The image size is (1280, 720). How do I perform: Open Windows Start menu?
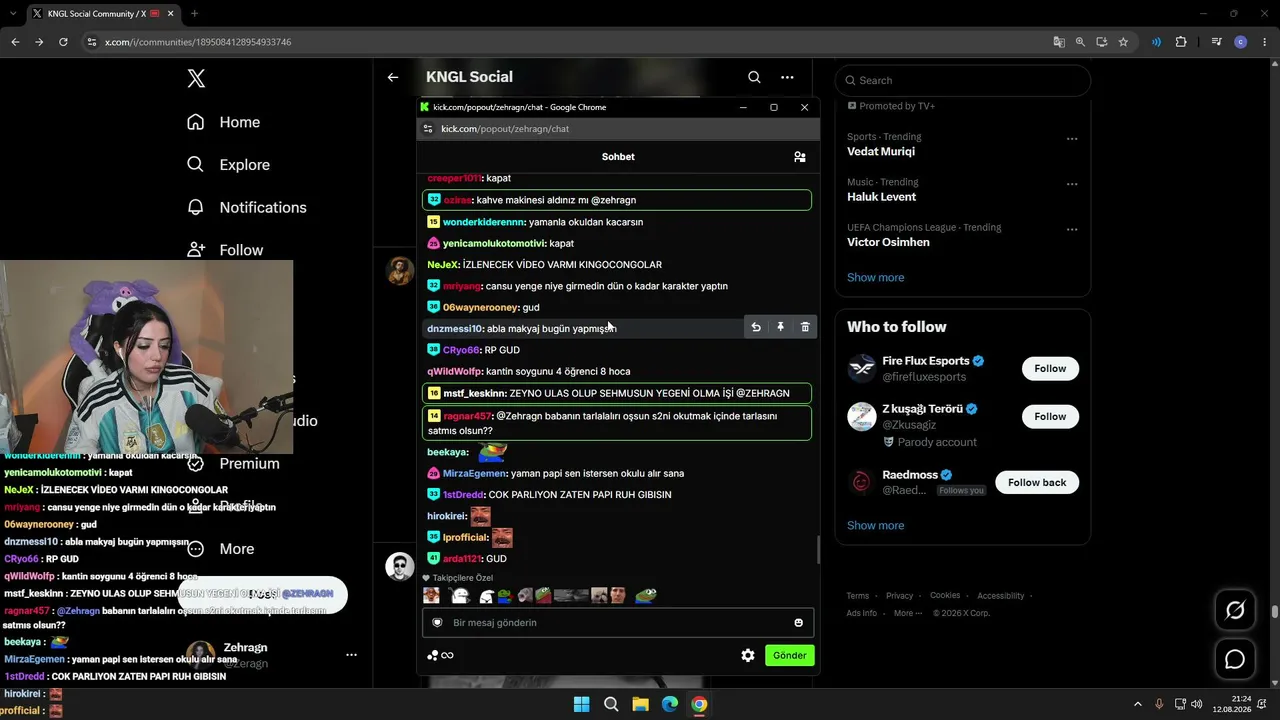581,704
